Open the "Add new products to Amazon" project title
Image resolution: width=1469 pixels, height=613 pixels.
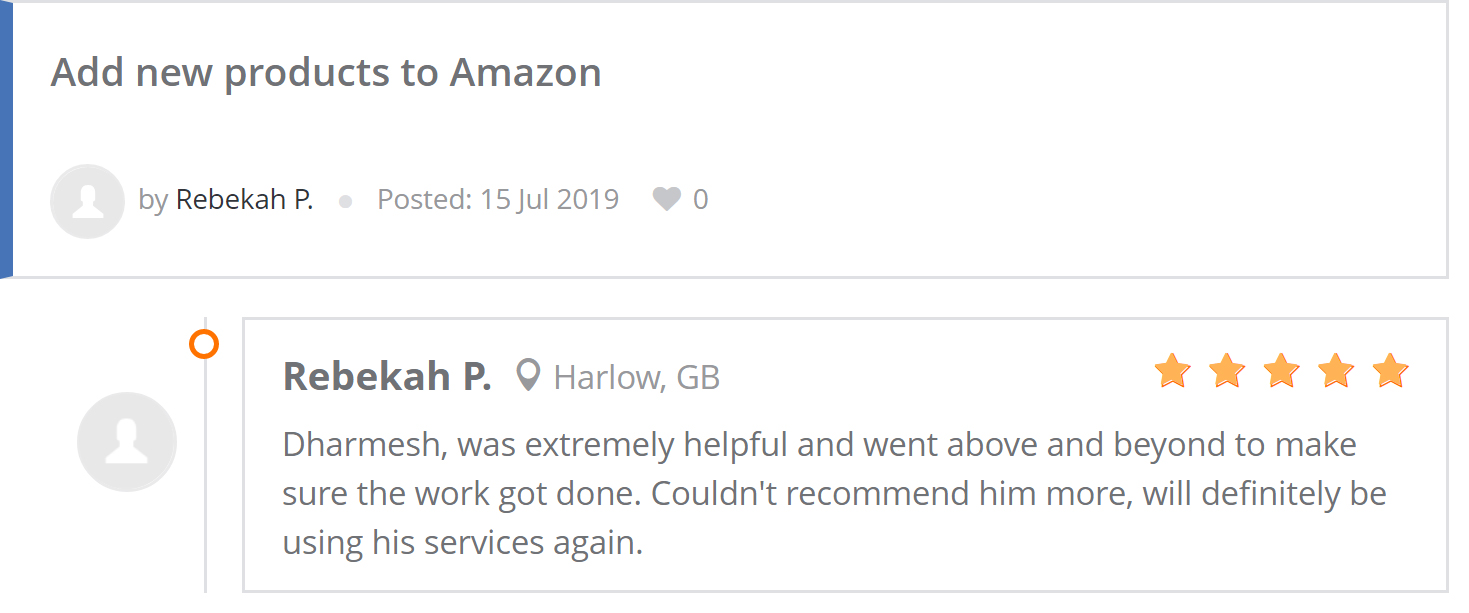(326, 73)
